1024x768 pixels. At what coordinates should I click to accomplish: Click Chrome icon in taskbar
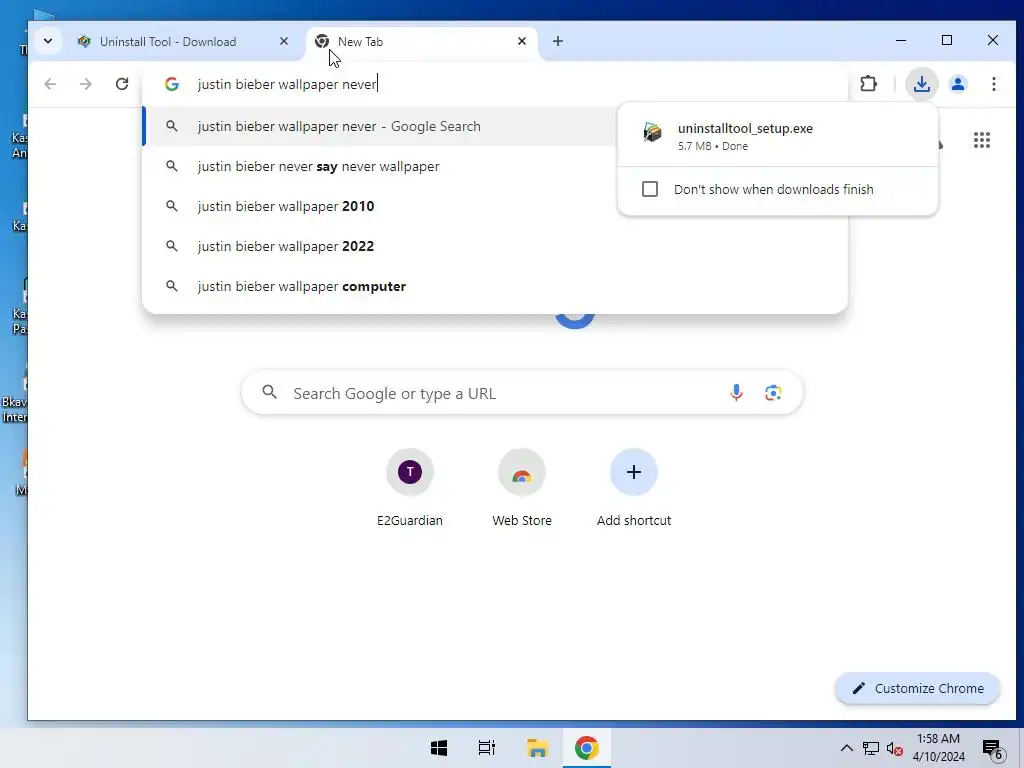click(x=586, y=748)
